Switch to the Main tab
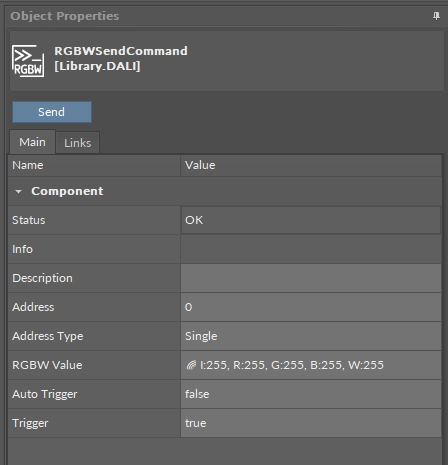 (32, 142)
